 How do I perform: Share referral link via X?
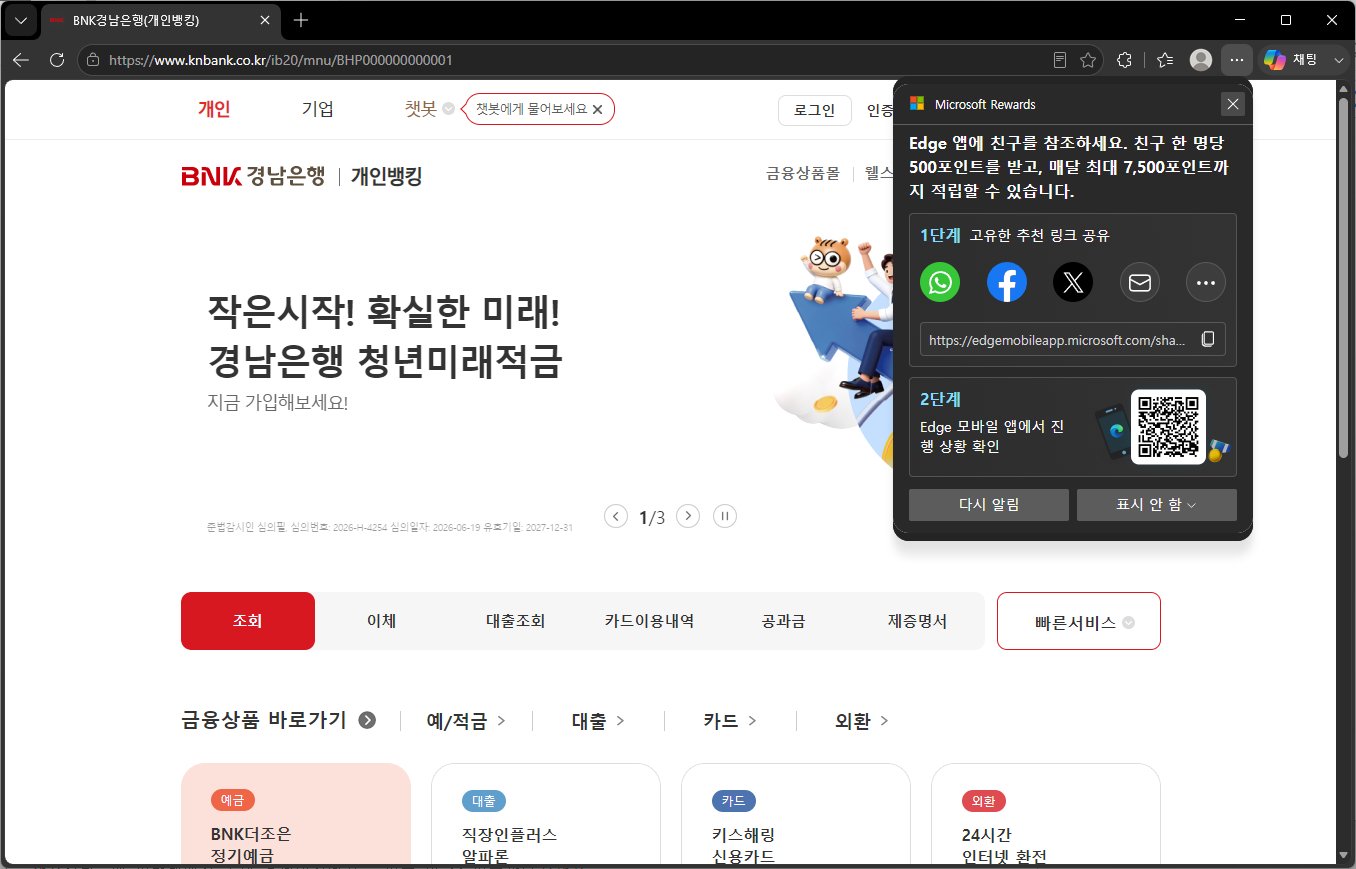(1073, 282)
